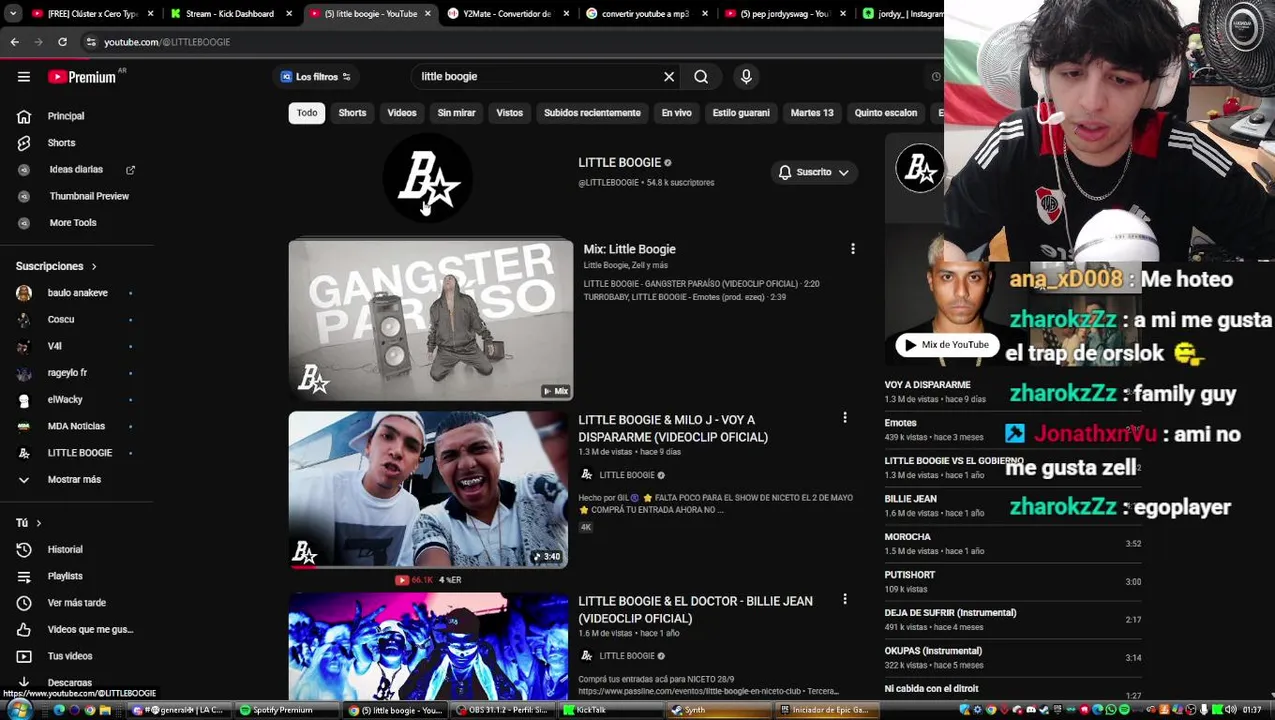Open the site information icon beside the URL
Viewport: 1275px width, 720px height.
click(91, 42)
